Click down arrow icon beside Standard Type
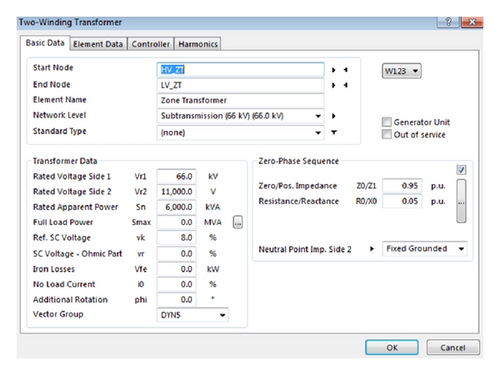Viewport: 500px width, 375px height. (x=334, y=132)
